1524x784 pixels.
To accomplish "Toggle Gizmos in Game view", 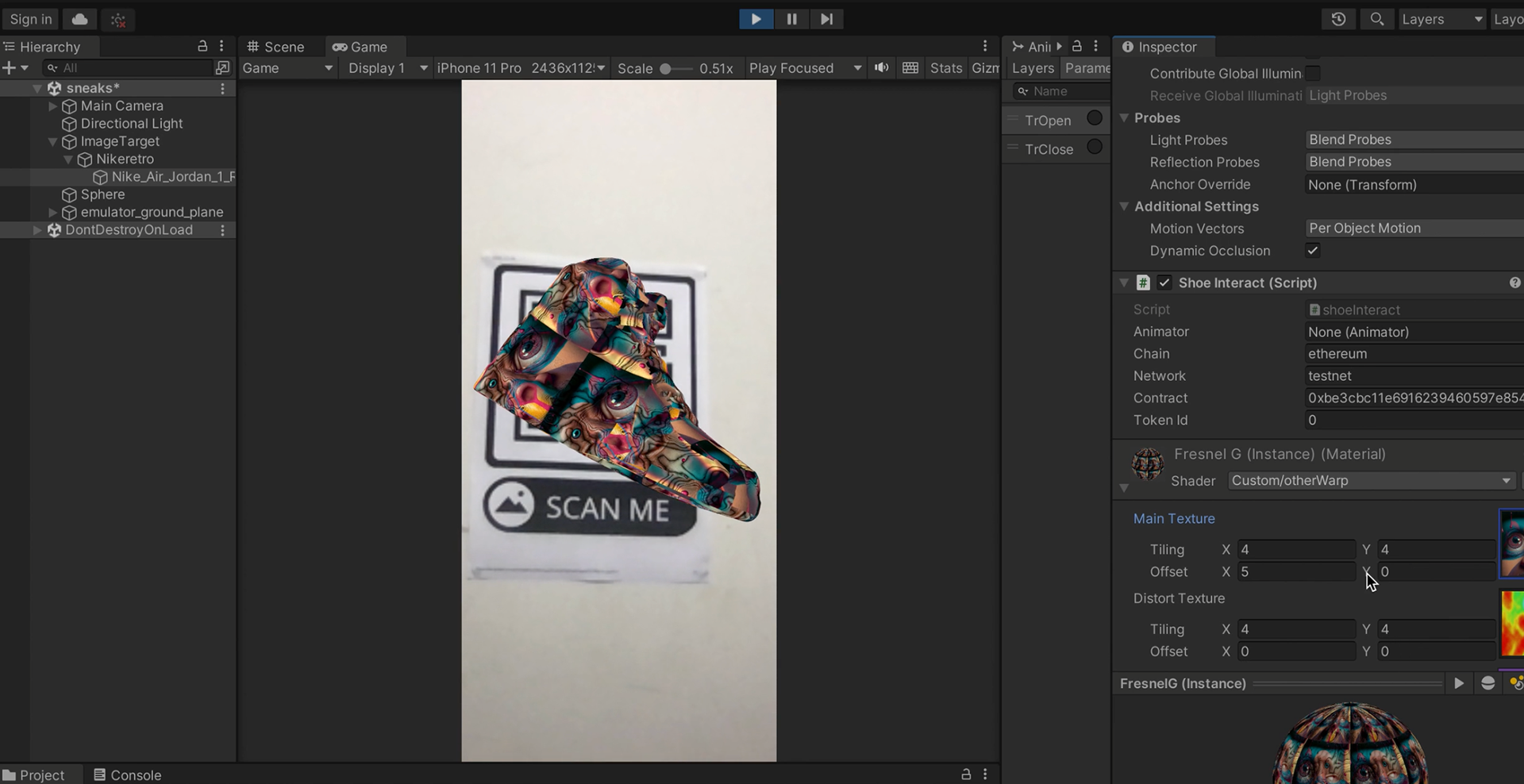I will click(x=985, y=68).
